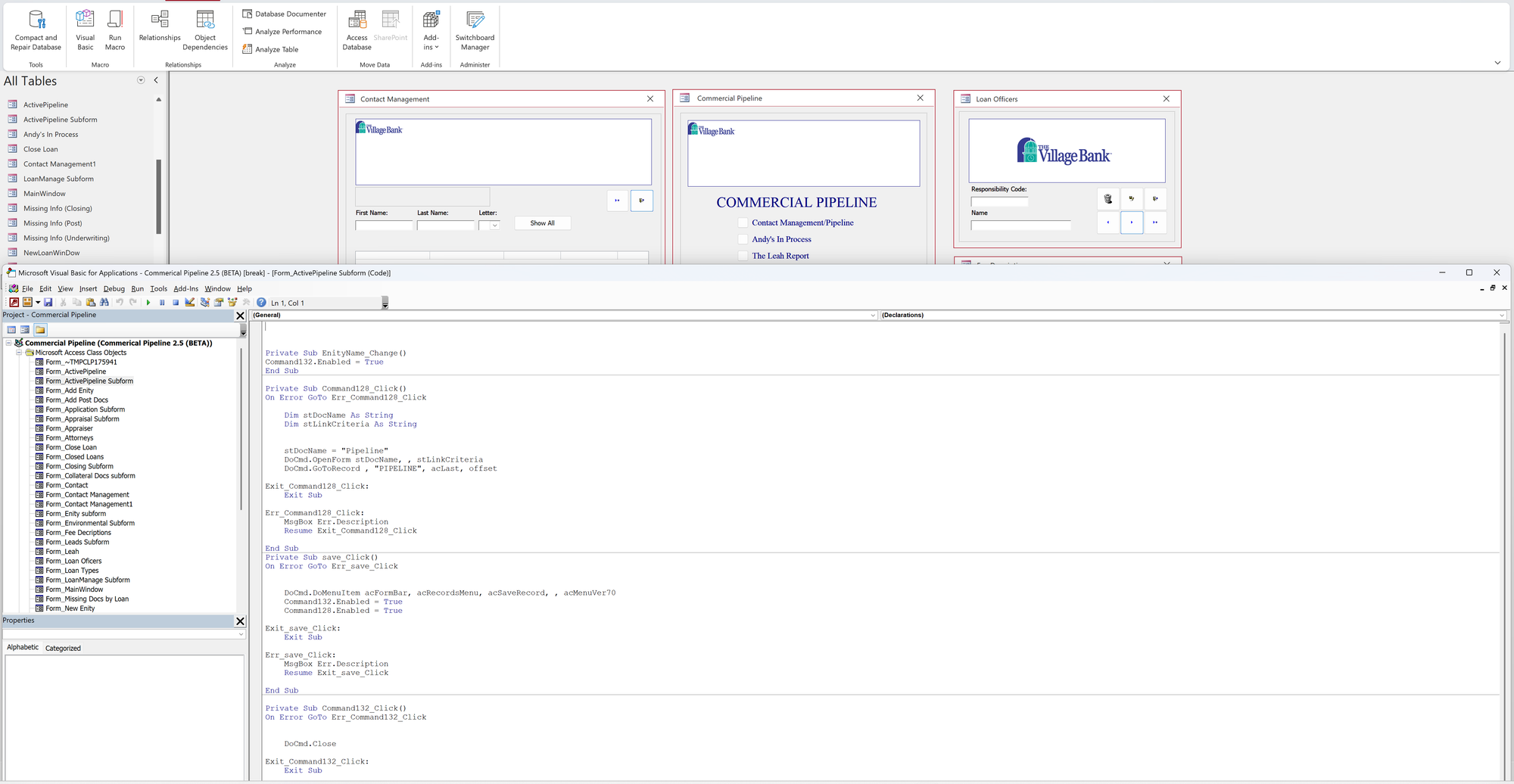Select Form_Loan Officers in project tree
1514x784 pixels.
click(x=73, y=562)
